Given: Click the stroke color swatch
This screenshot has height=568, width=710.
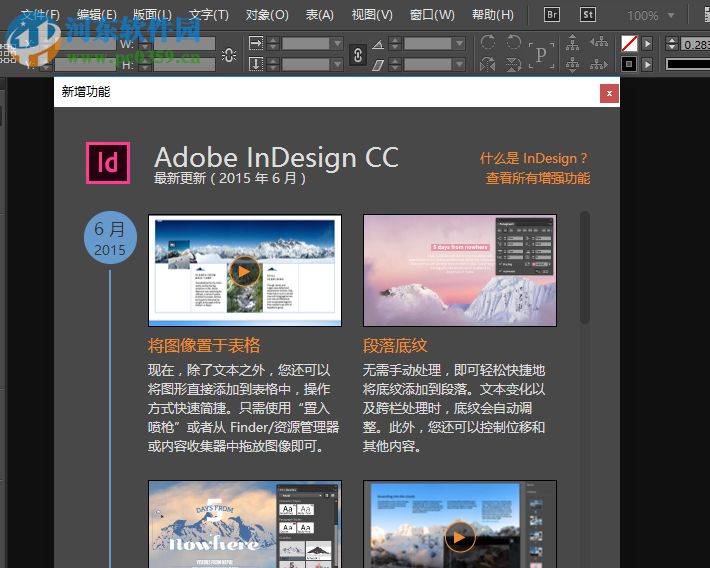Looking at the screenshot, I should click(x=629, y=64).
